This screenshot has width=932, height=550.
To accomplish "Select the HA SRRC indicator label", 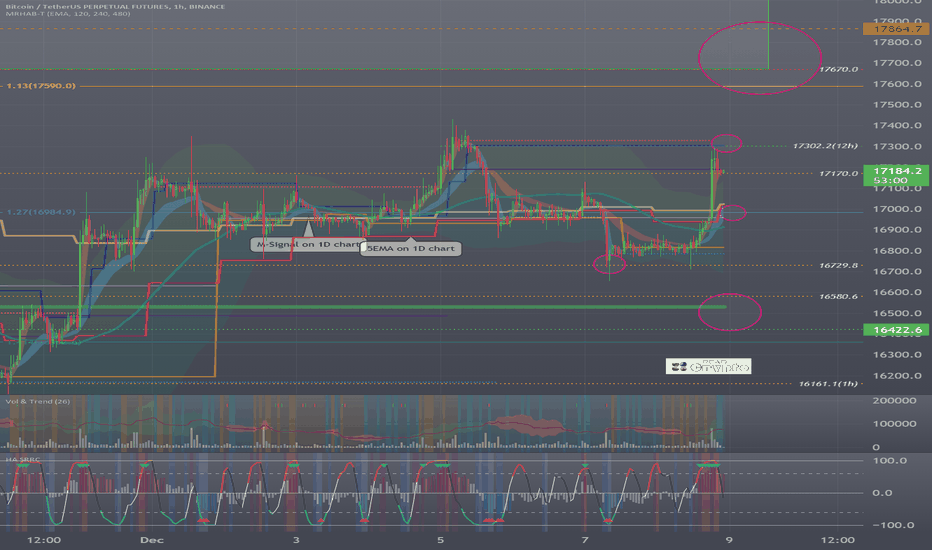I will 23,460.
